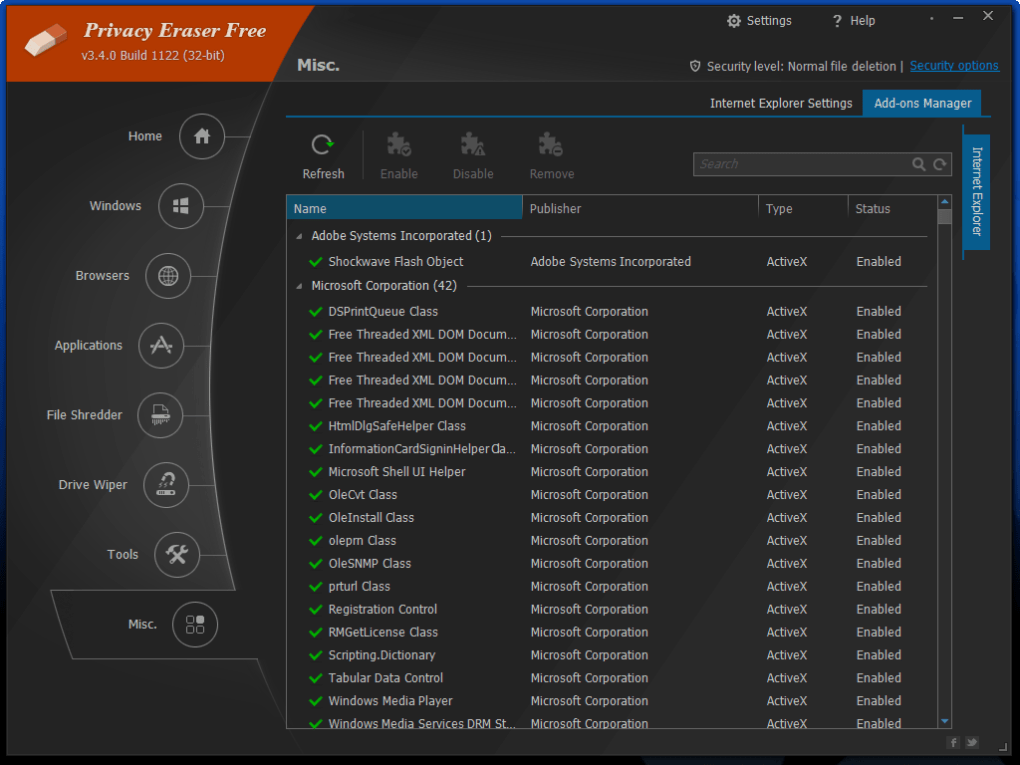Go to the Browsers globe icon
Screen dimensions: 1020x765
pos(168,276)
